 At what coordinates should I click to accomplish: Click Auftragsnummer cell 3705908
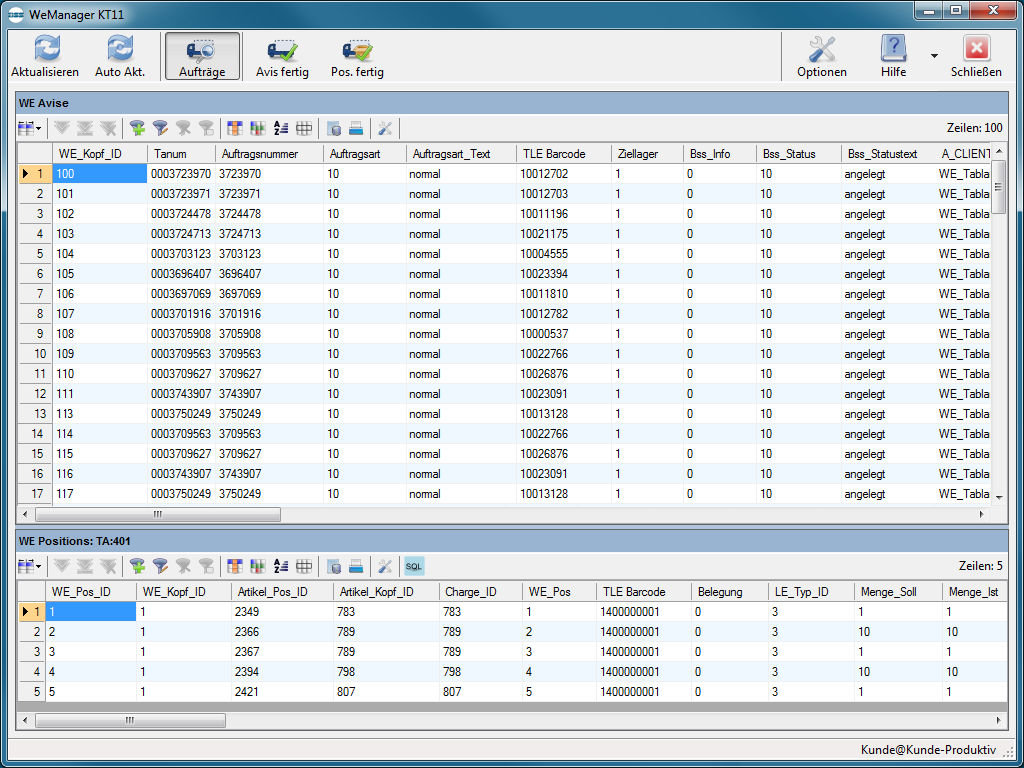pos(269,334)
